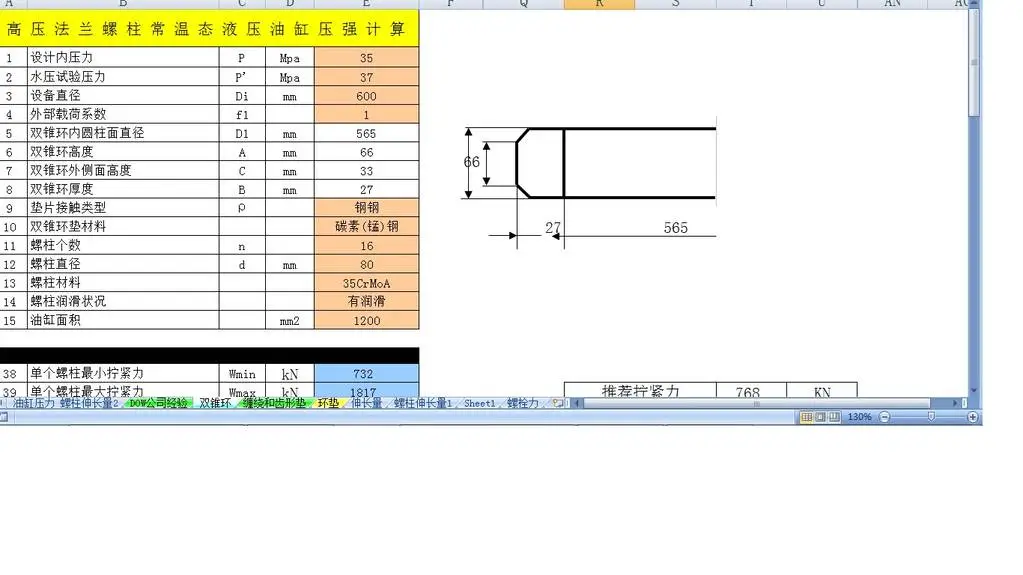The image size is (1023, 575).
Task: Select hydrostatic test pressure value 37
Action: coord(367,77)
